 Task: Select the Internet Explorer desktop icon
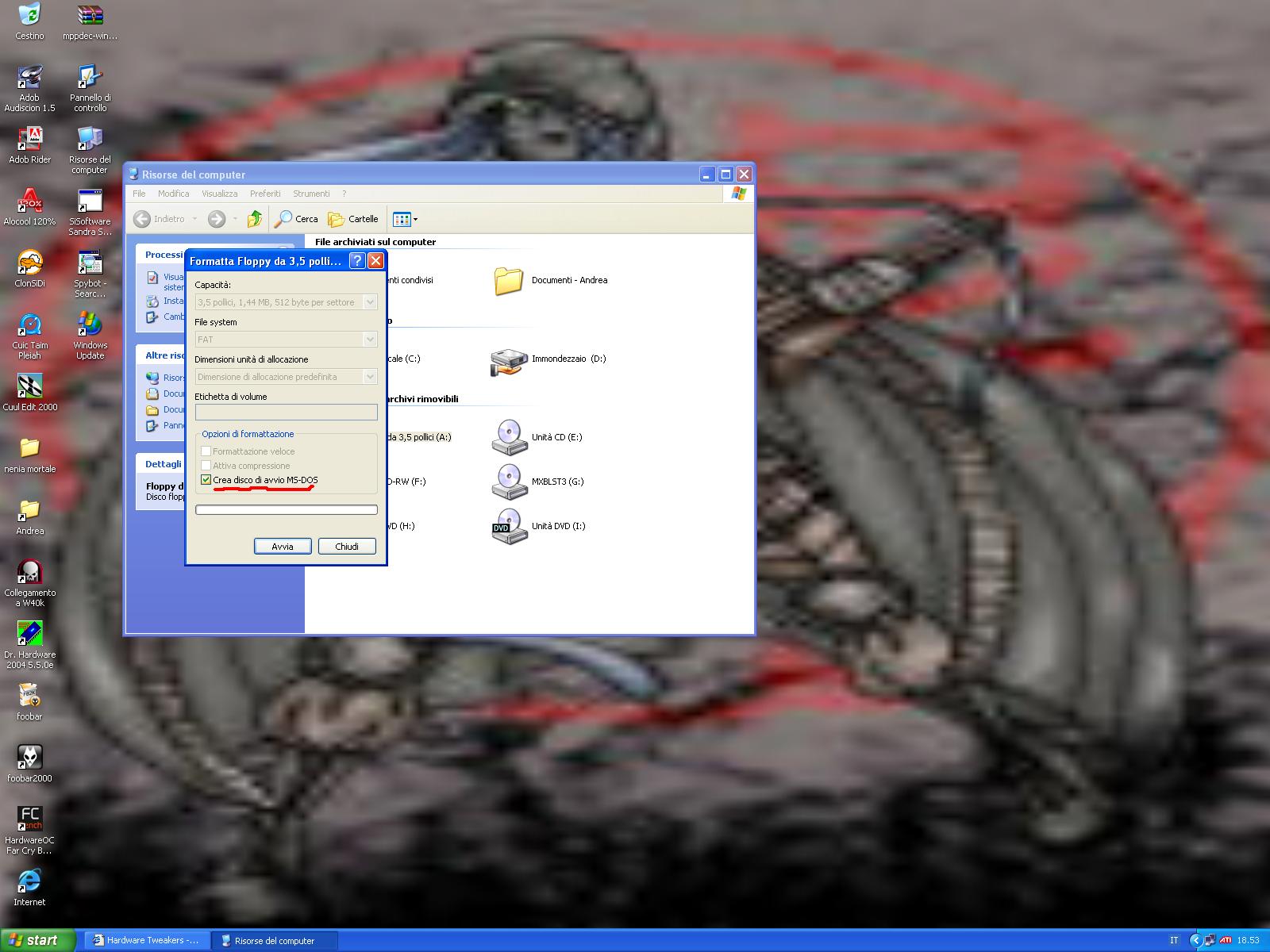coord(29,888)
